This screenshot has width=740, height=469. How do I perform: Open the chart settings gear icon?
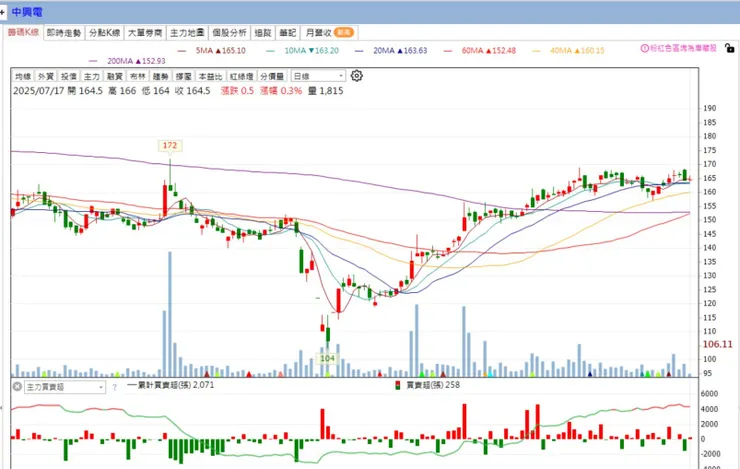tap(357, 75)
